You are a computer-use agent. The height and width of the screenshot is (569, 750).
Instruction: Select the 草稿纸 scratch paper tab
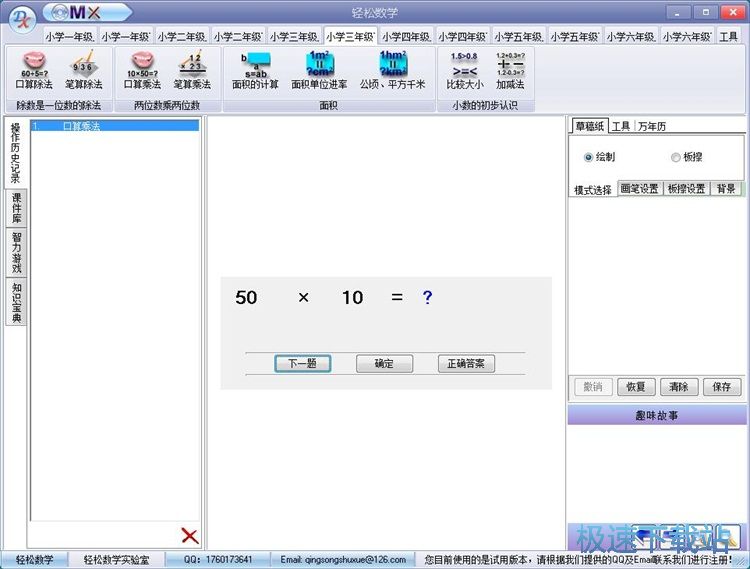(x=589, y=126)
